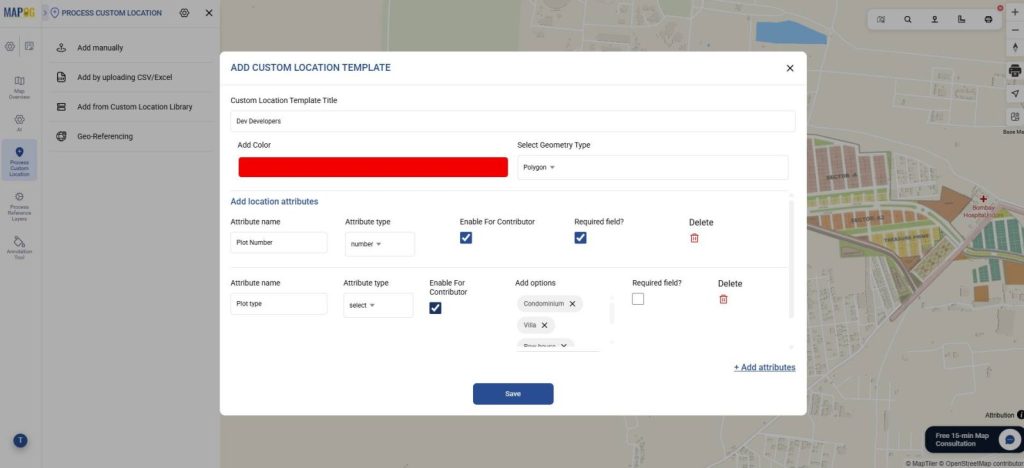Choose Add from Custom Location Library
The width and height of the screenshot is (1024, 468).
(x=133, y=106)
